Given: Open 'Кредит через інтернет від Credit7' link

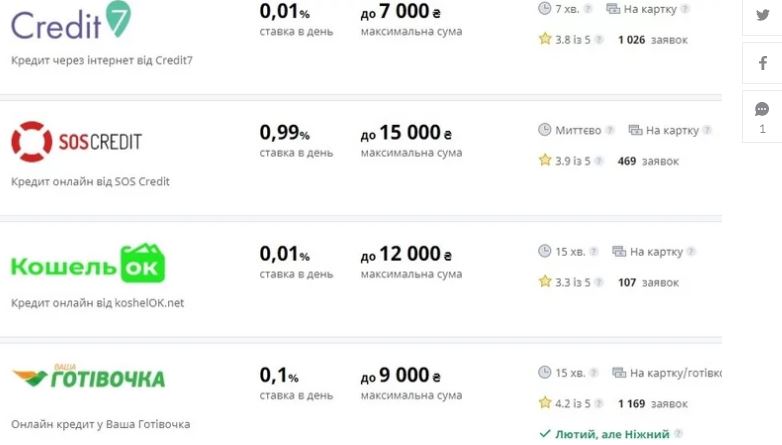Looking at the screenshot, I should (102, 60).
